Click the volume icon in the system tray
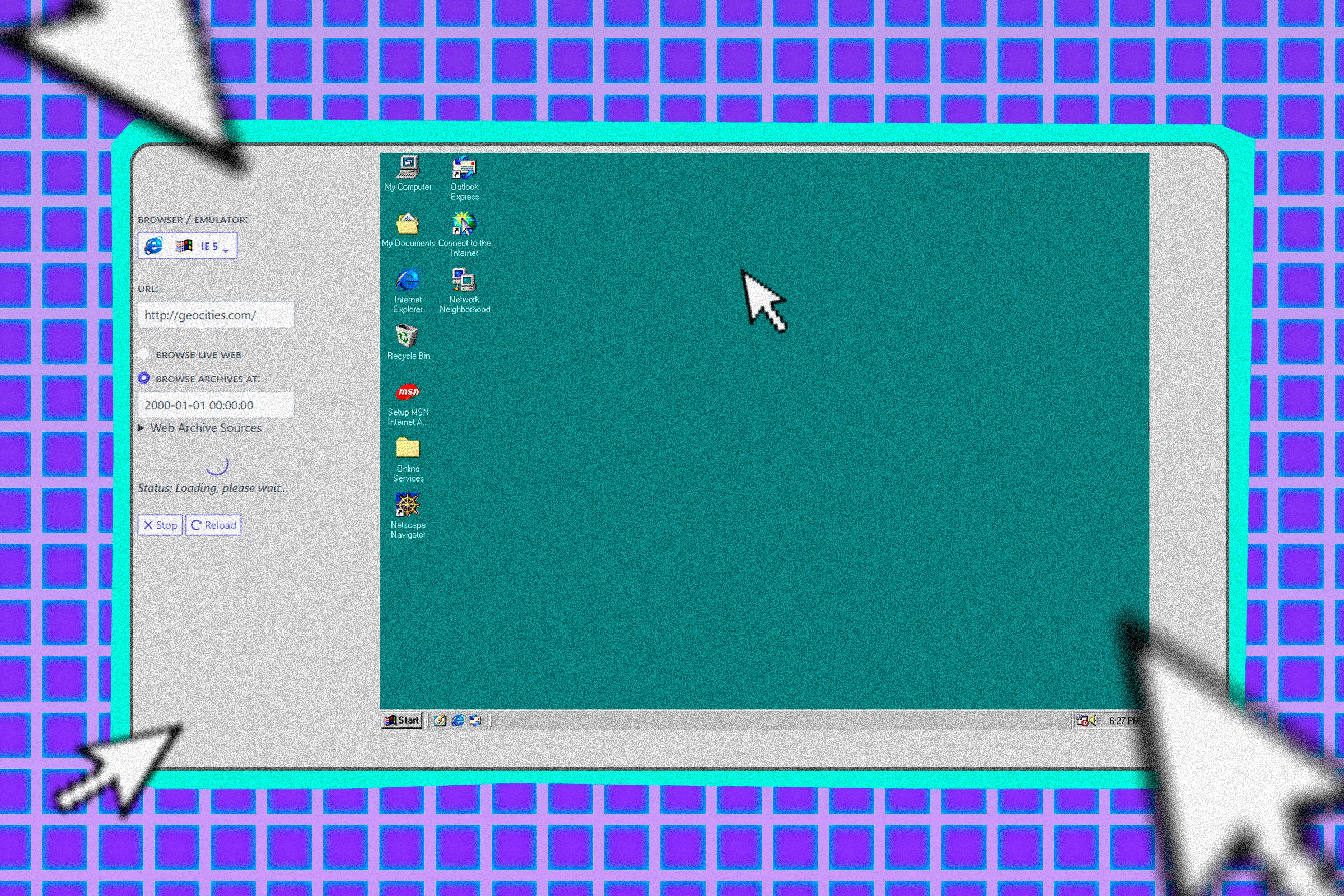The width and height of the screenshot is (1344, 896). pos(1093,720)
